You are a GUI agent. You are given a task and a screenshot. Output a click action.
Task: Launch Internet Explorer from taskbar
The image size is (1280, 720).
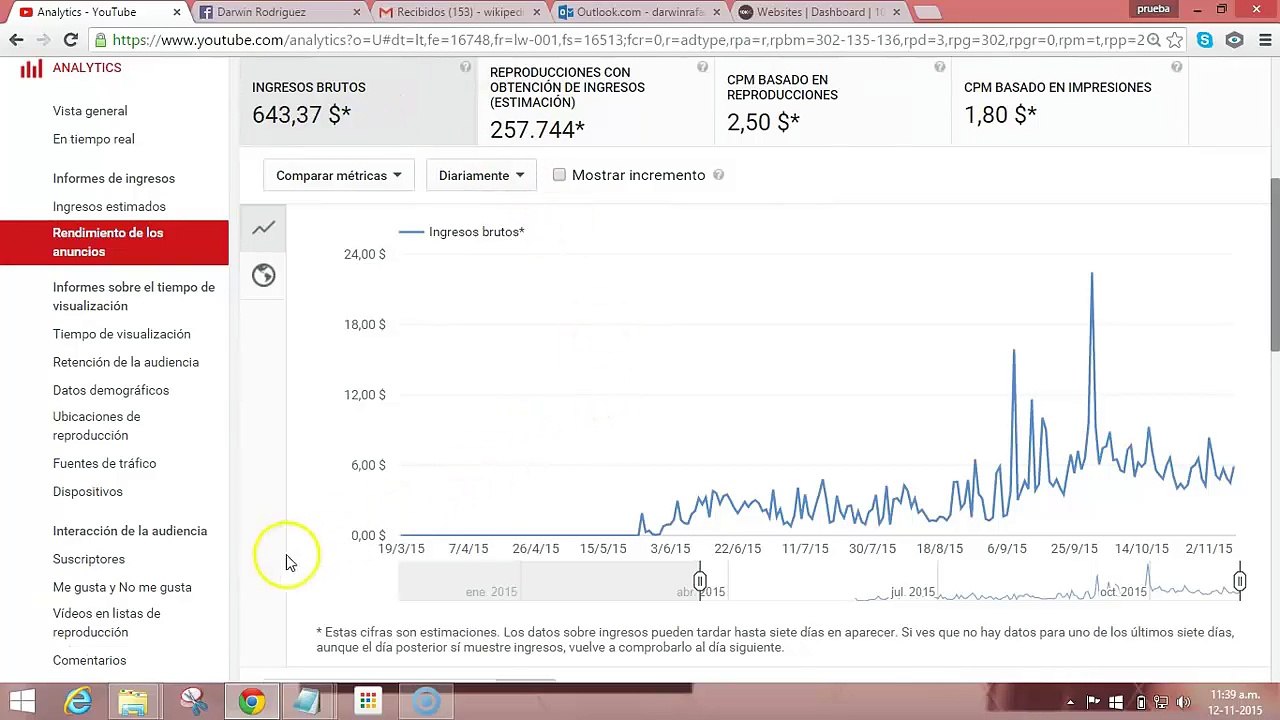coord(78,702)
